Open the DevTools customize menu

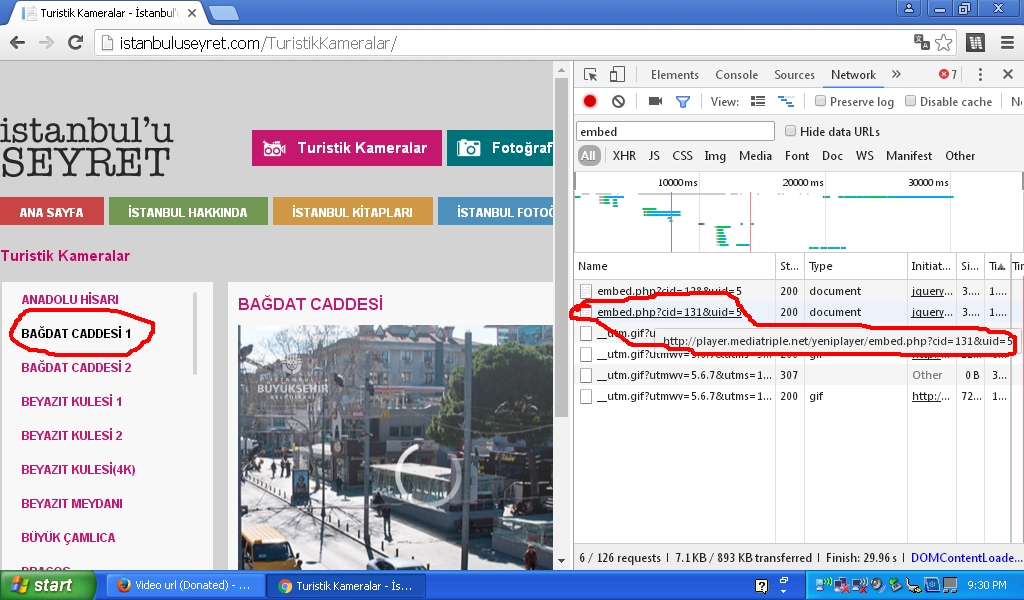click(x=980, y=74)
